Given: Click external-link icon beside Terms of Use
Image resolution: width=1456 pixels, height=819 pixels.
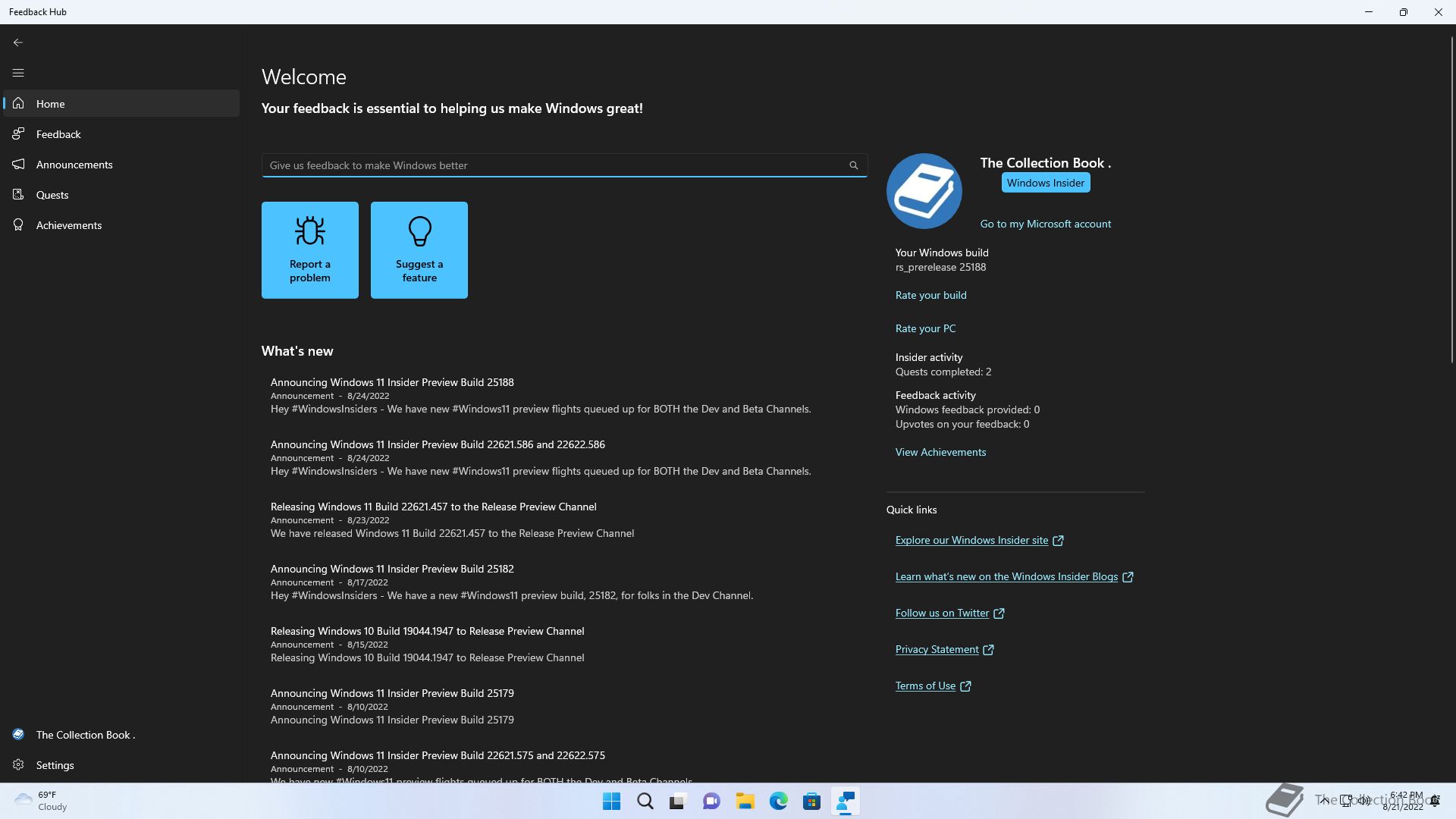Looking at the screenshot, I should [x=965, y=686].
